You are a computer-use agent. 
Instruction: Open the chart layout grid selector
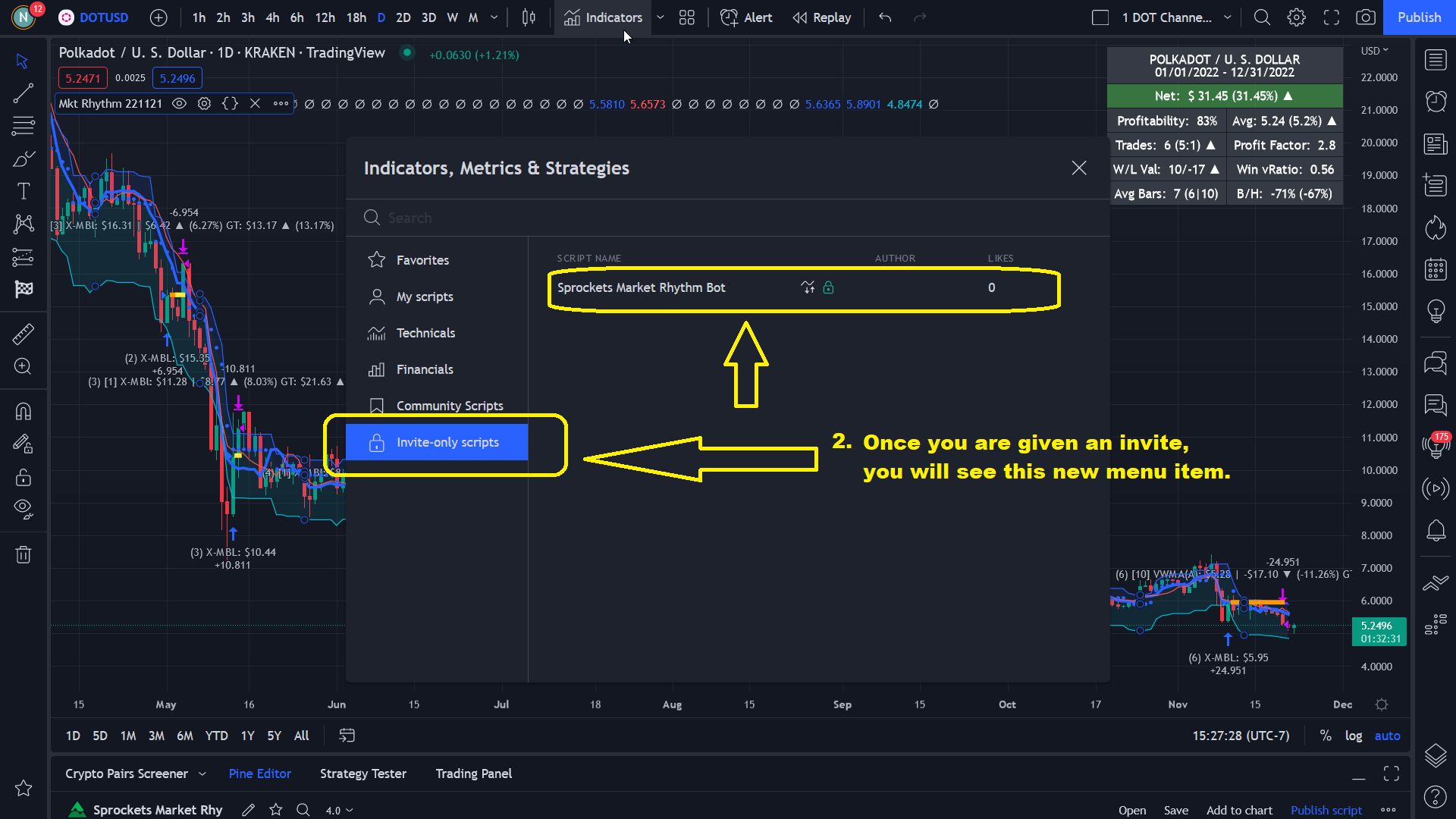[687, 17]
